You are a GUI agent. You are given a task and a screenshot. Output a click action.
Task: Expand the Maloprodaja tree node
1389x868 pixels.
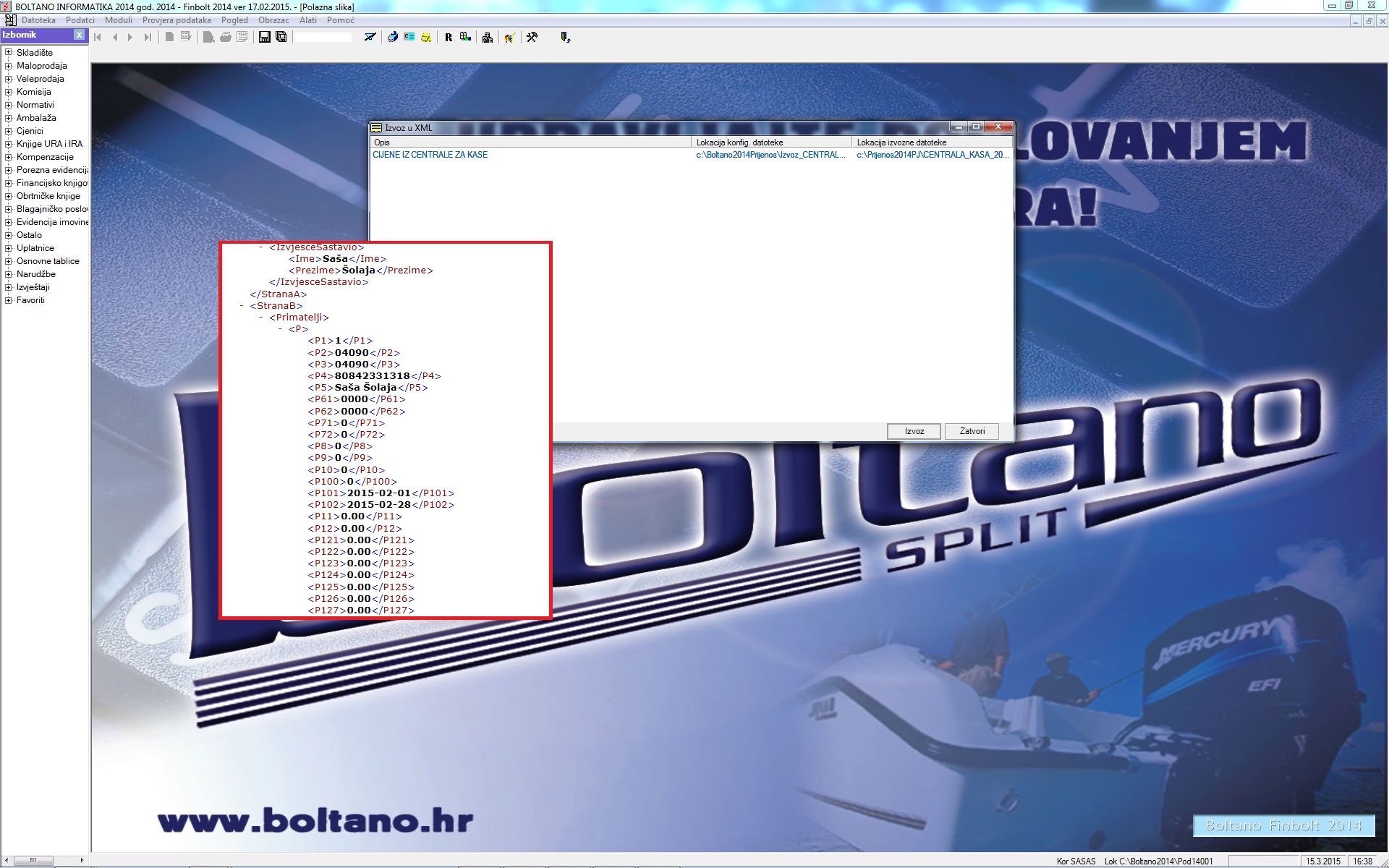pyautogui.click(x=9, y=65)
